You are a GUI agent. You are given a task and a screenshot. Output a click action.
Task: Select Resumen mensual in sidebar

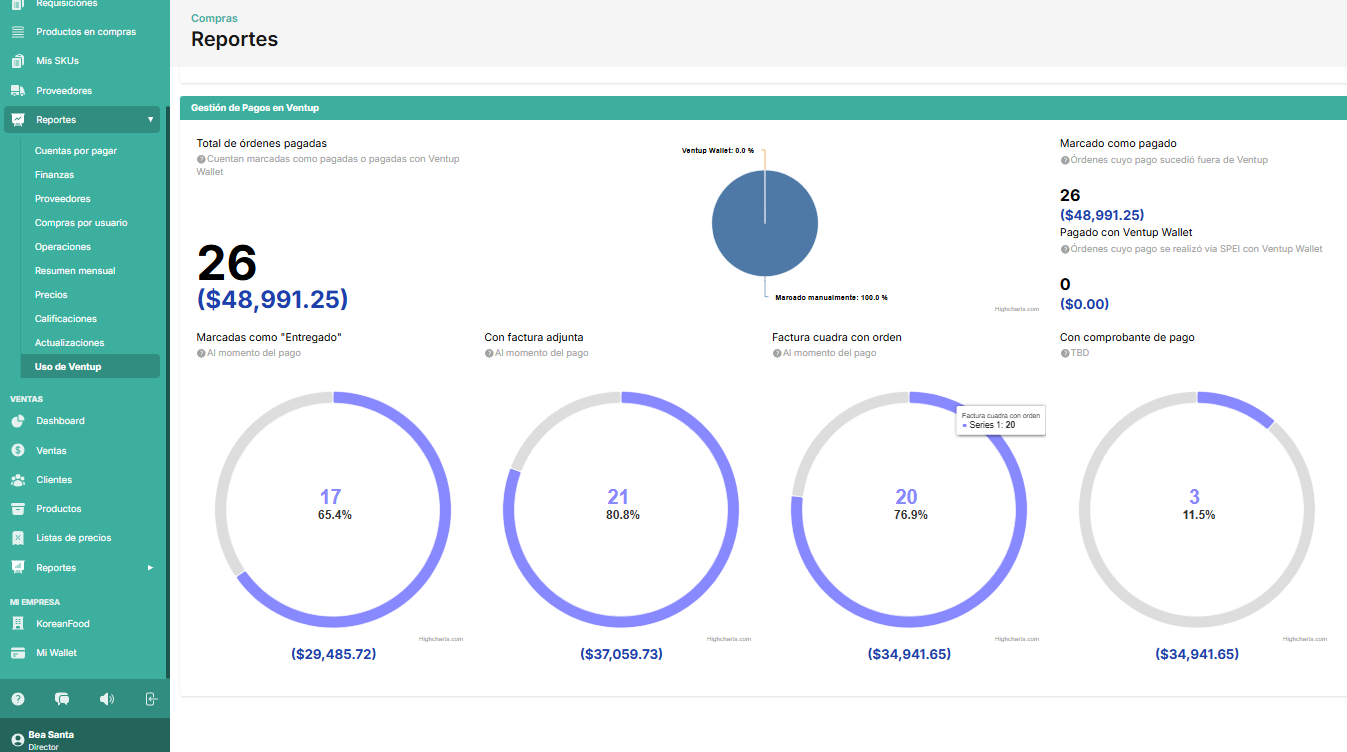[x=75, y=271]
